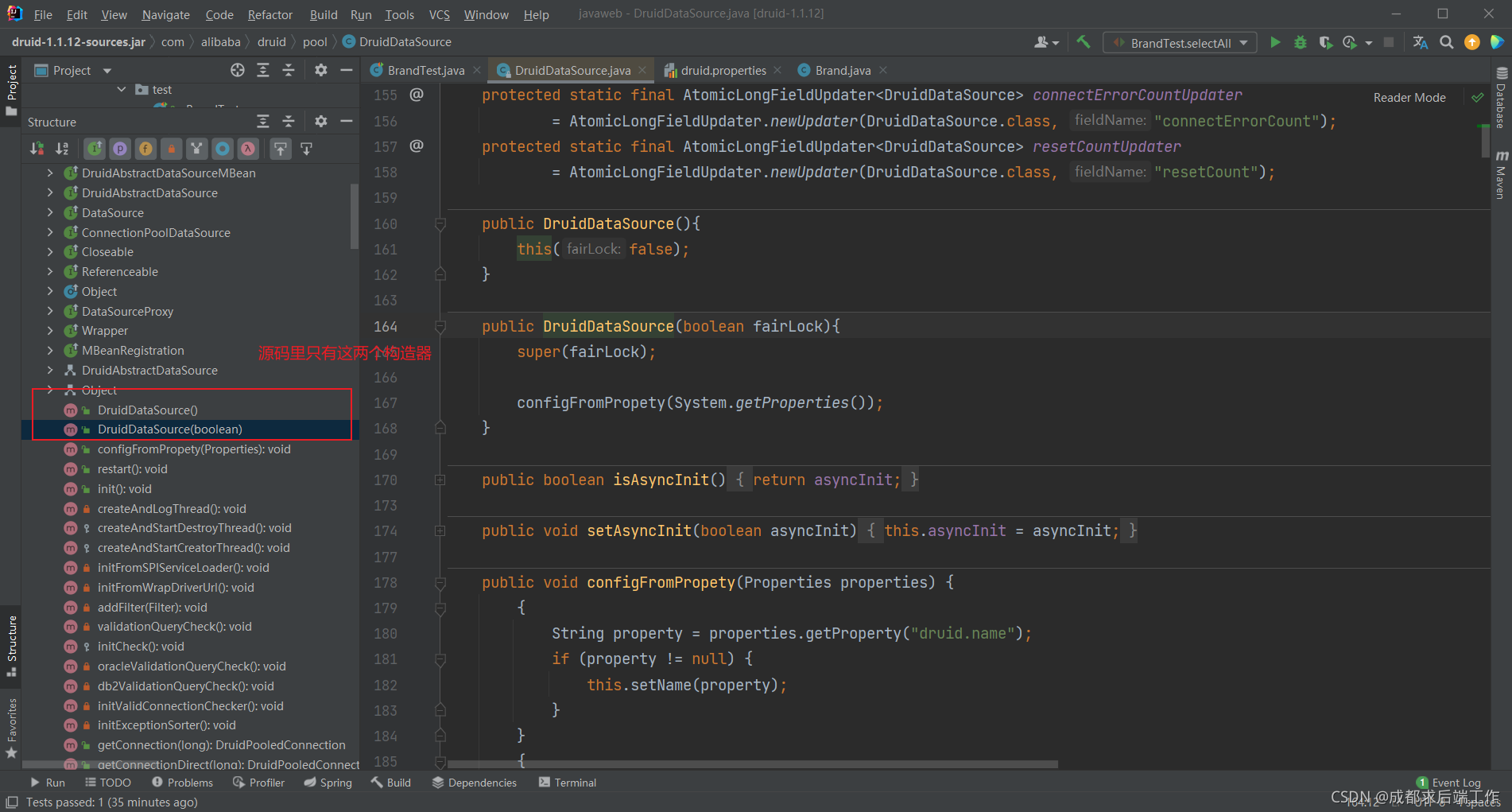Open the BrandTest.selectAll run configuration dropdown

pyautogui.click(x=1244, y=42)
